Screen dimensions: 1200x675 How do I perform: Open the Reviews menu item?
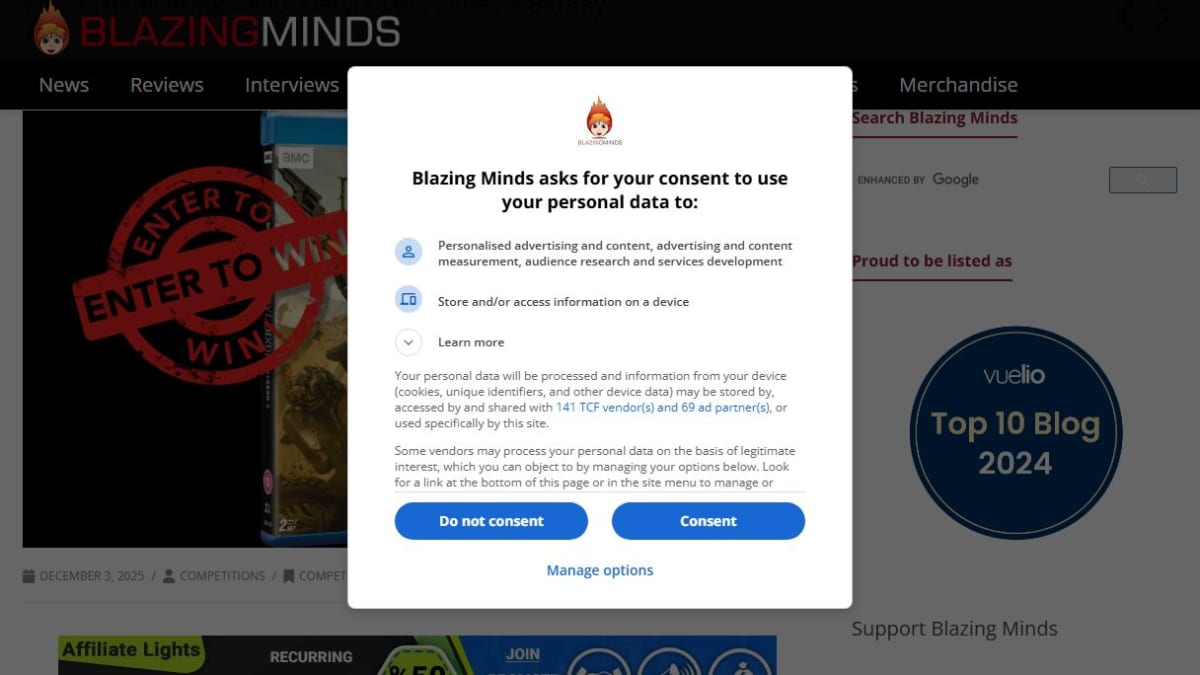(x=167, y=85)
